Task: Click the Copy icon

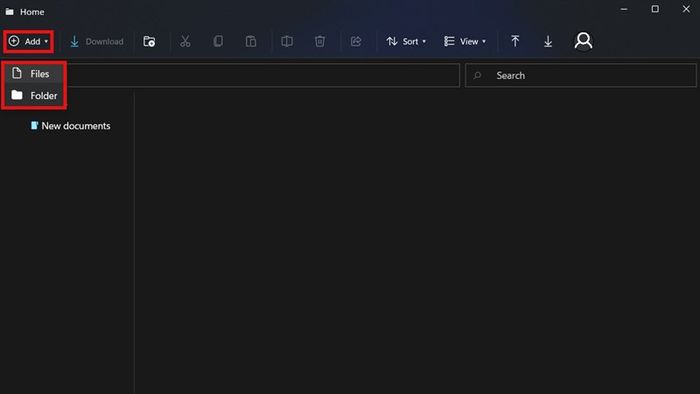Action: (218, 41)
